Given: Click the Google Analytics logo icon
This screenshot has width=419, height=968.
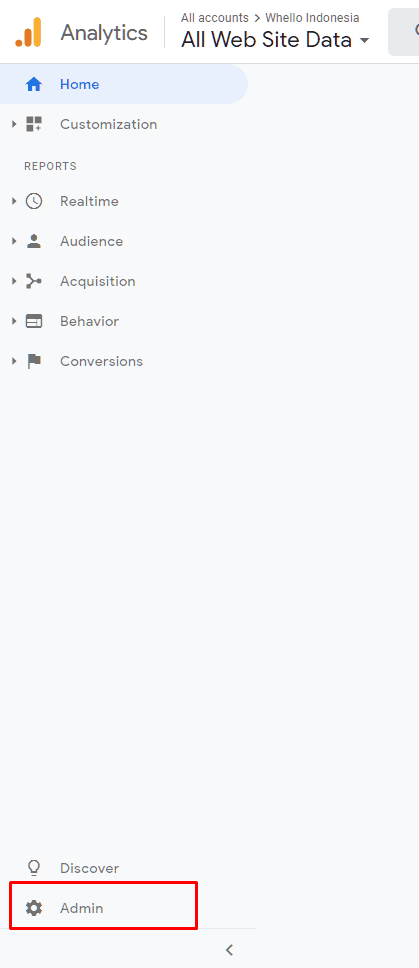Looking at the screenshot, I should (x=28, y=32).
